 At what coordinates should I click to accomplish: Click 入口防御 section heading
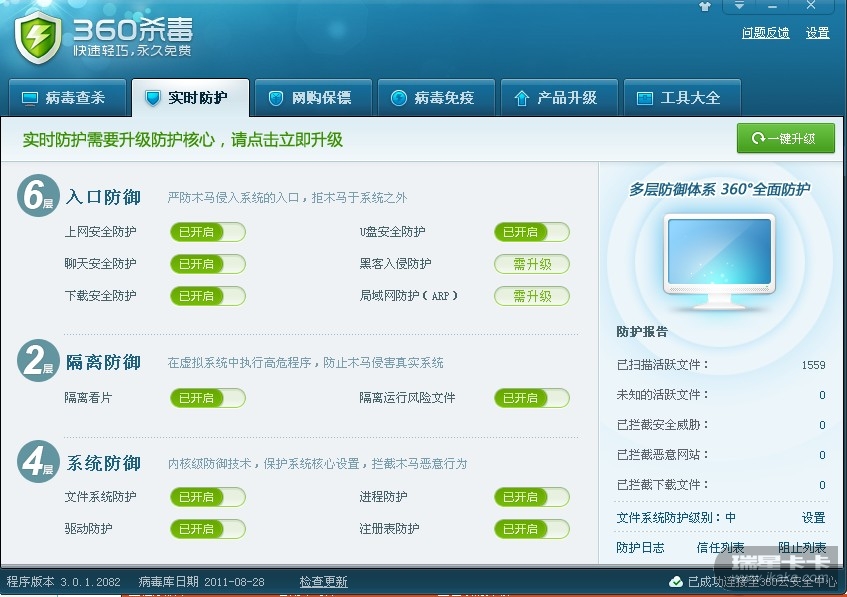tap(103, 197)
